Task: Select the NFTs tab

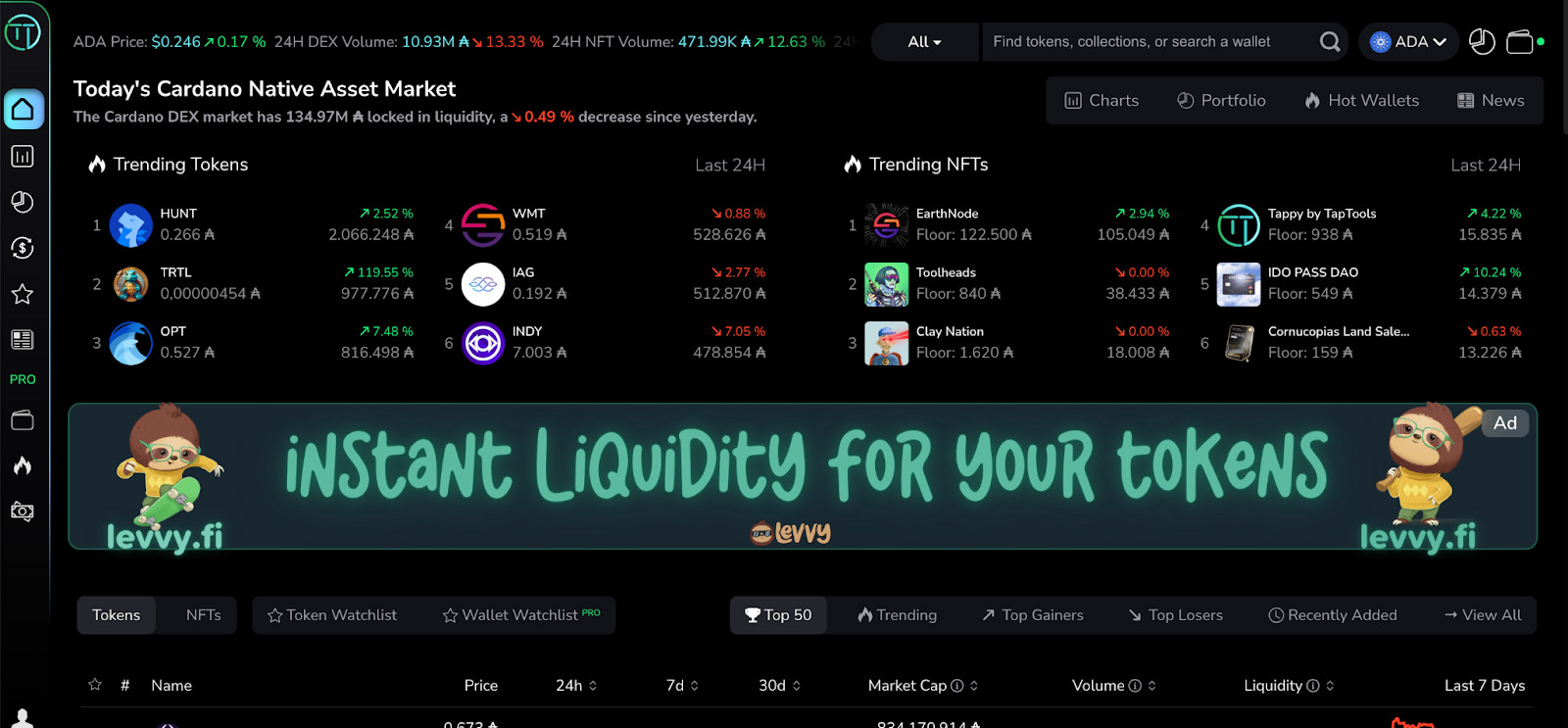Action: point(203,615)
